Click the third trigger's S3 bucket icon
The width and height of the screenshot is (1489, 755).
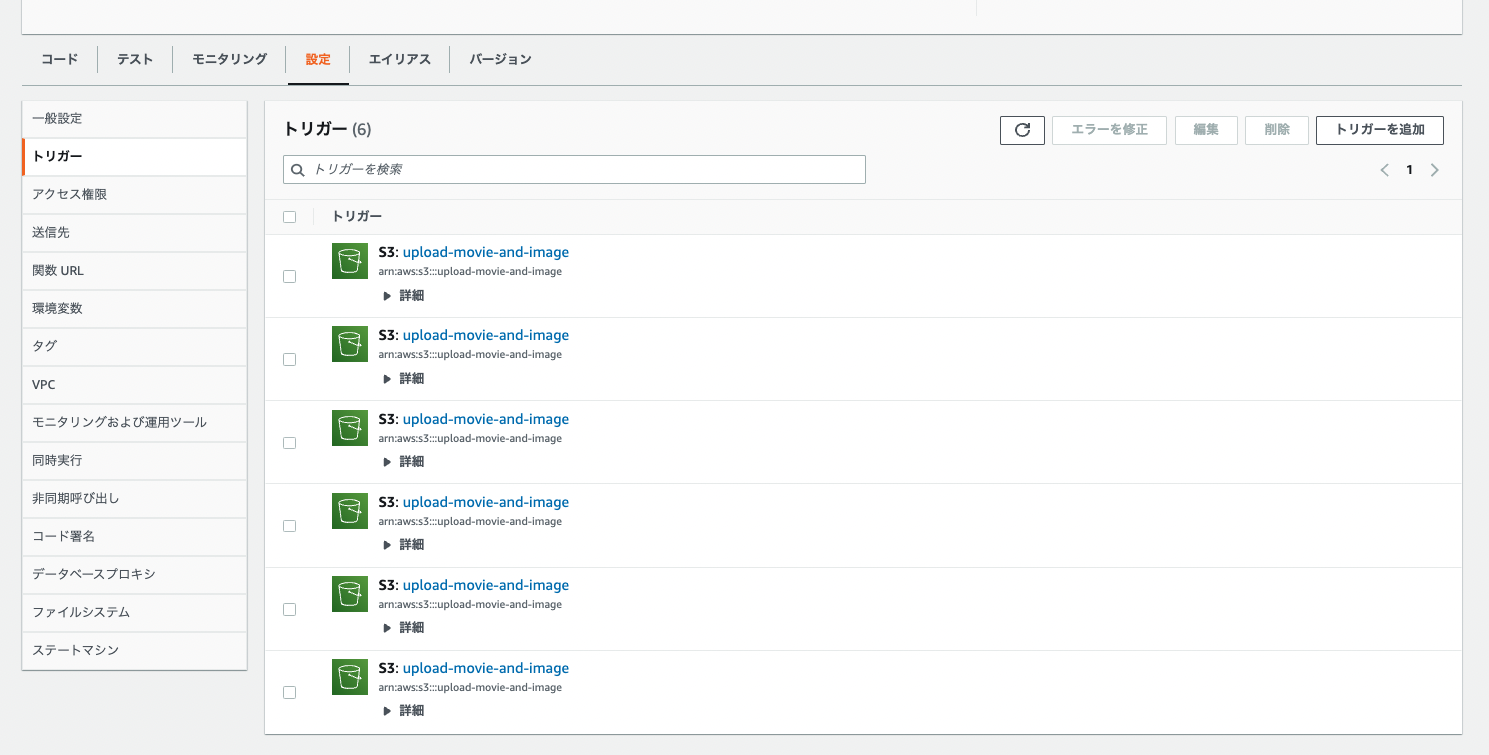350,428
